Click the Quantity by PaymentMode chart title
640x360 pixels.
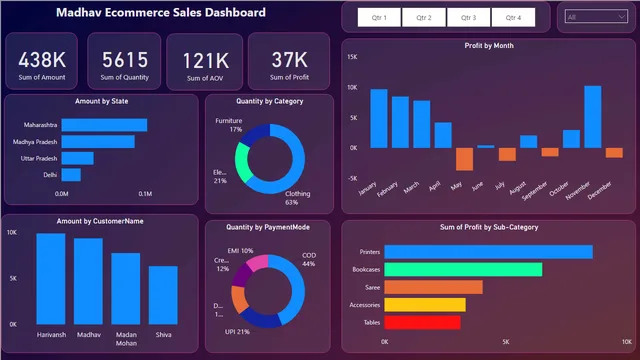[268, 227]
